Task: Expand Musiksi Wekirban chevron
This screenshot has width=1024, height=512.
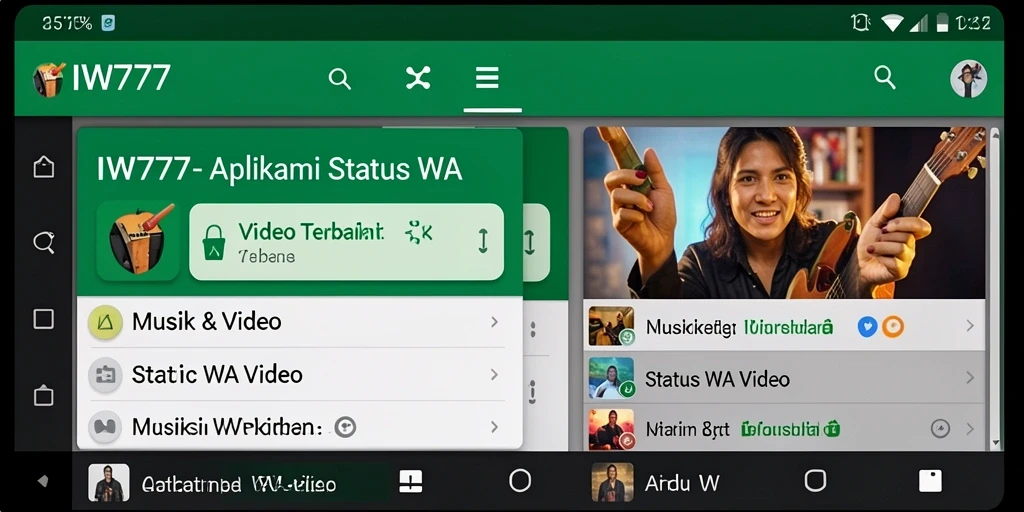Action: click(494, 427)
